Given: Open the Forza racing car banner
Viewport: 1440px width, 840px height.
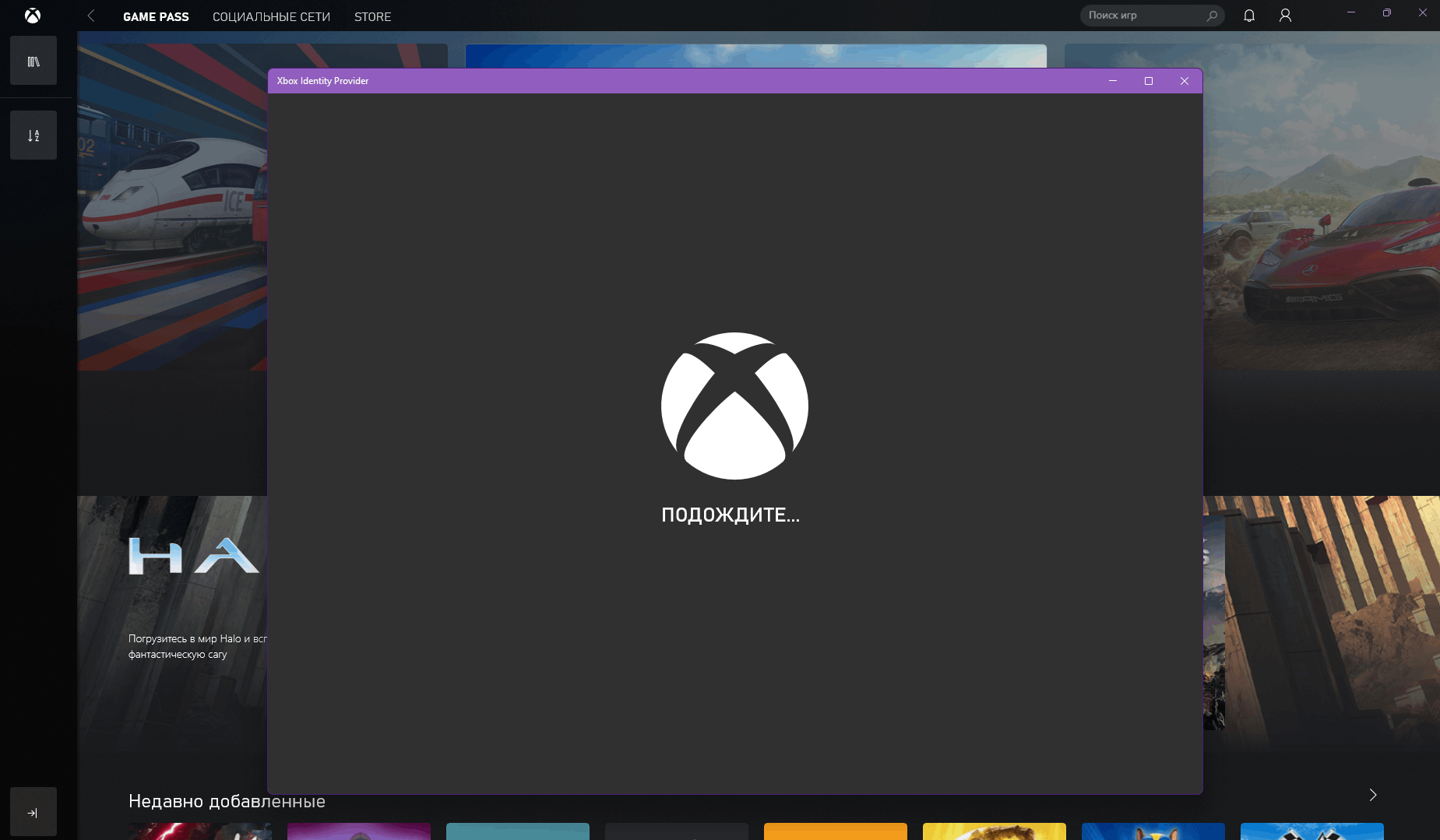Looking at the screenshot, I should point(1322,206).
